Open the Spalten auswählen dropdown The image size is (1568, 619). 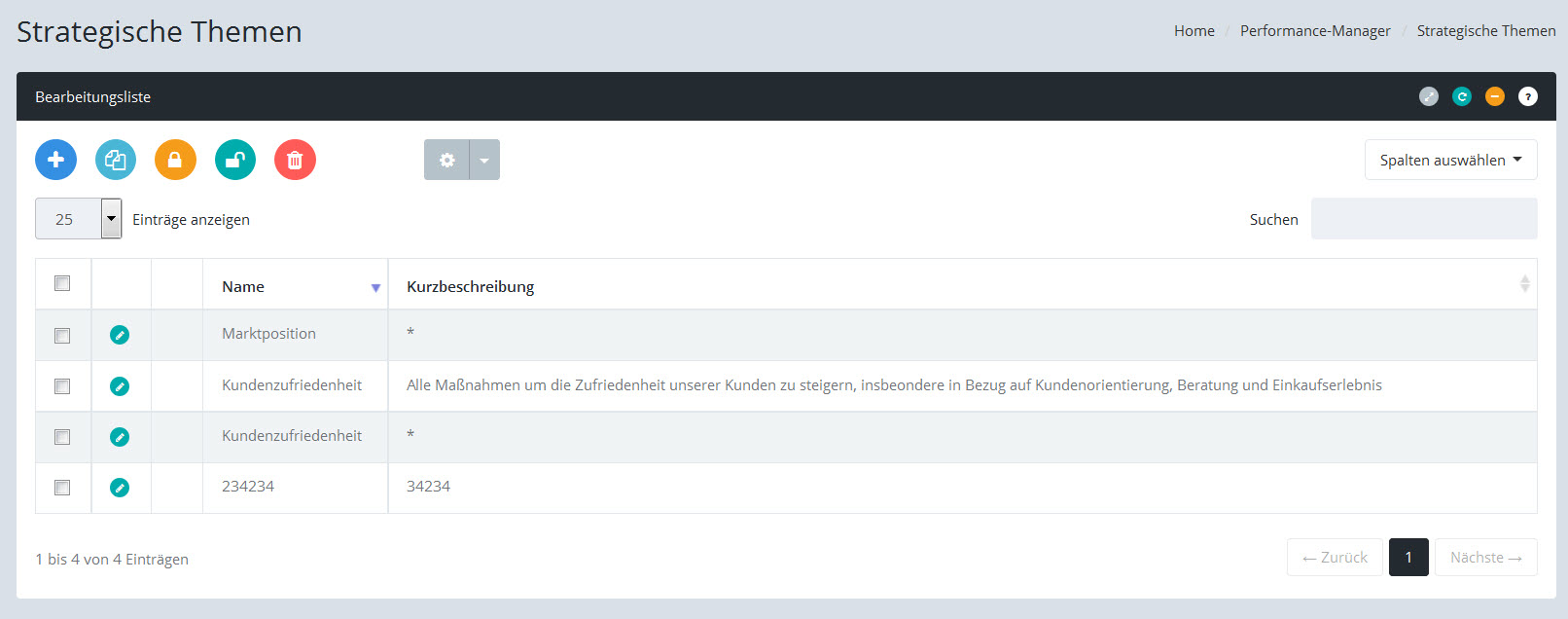[x=1450, y=160]
